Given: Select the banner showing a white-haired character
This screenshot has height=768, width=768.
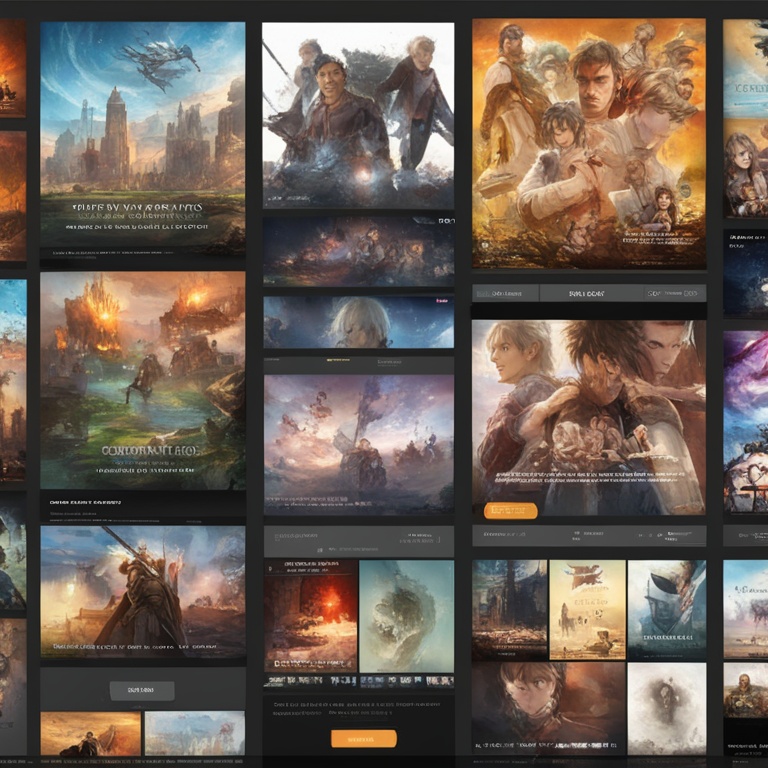Looking at the screenshot, I should click(x=359, y=322).
